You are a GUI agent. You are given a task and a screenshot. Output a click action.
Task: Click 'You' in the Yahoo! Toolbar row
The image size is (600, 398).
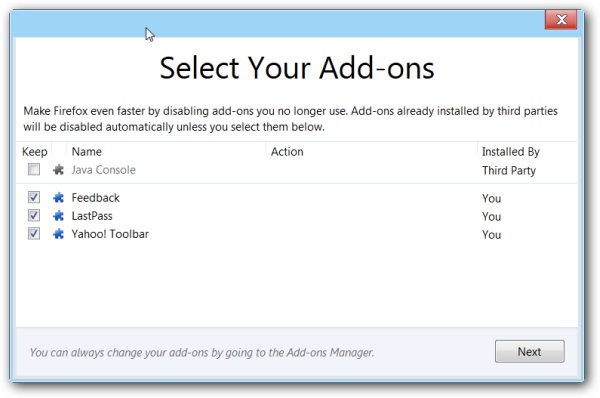[491, 235]
